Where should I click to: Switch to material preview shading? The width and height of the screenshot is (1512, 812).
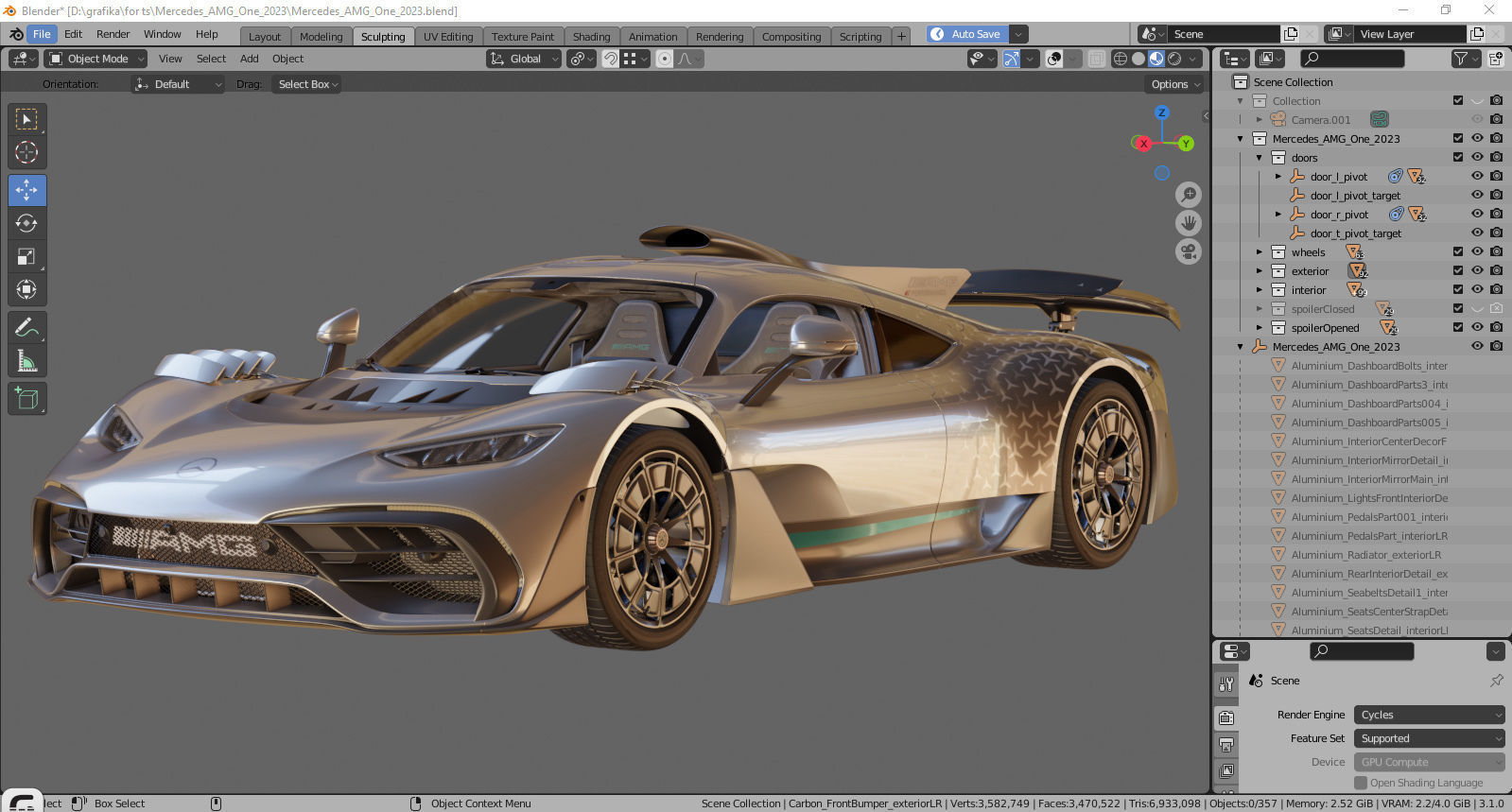pyautogui.click(x=1156, y=59)
